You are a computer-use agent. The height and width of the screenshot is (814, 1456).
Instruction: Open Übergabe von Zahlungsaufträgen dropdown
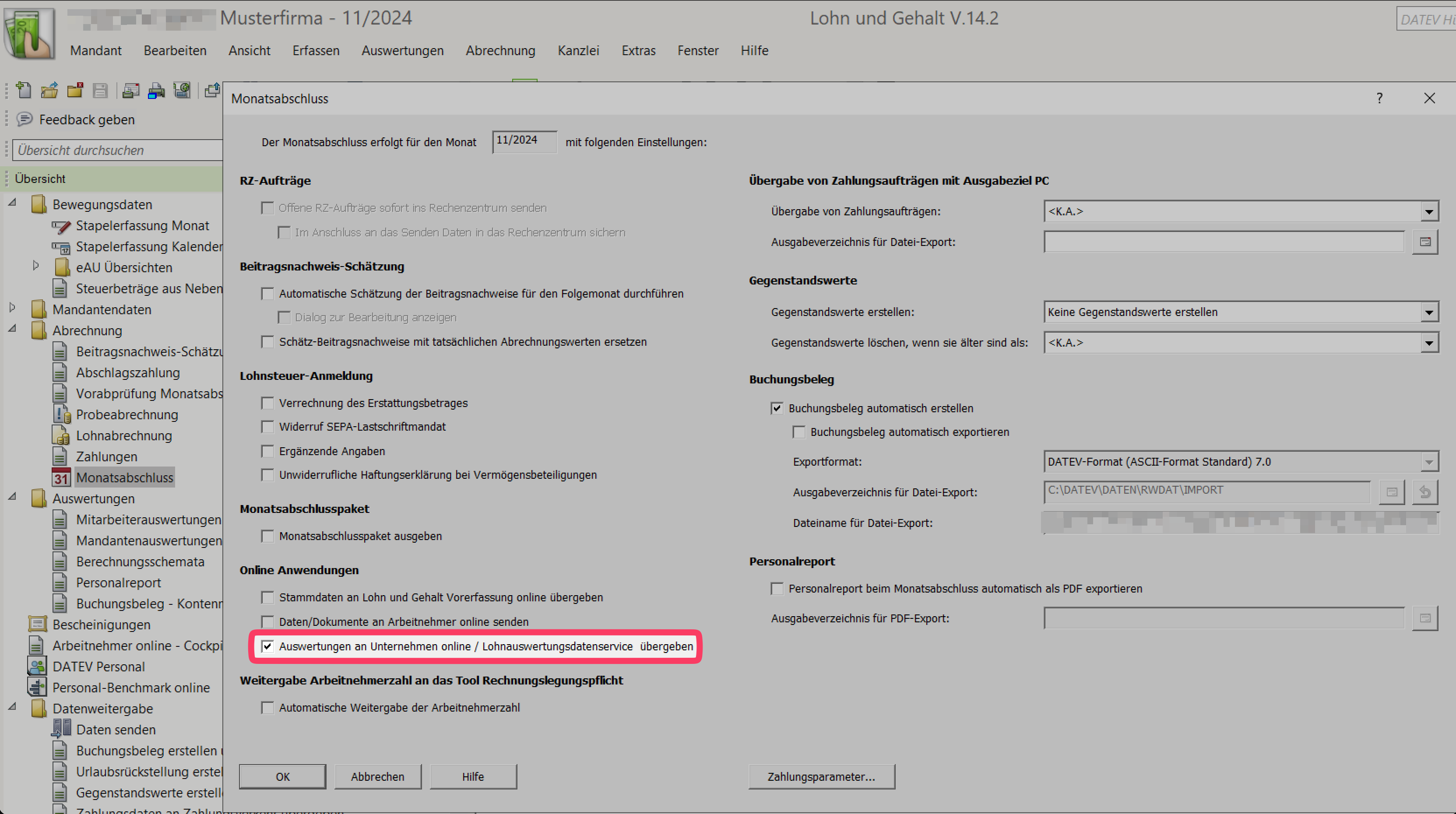[x=1429, y=211]
